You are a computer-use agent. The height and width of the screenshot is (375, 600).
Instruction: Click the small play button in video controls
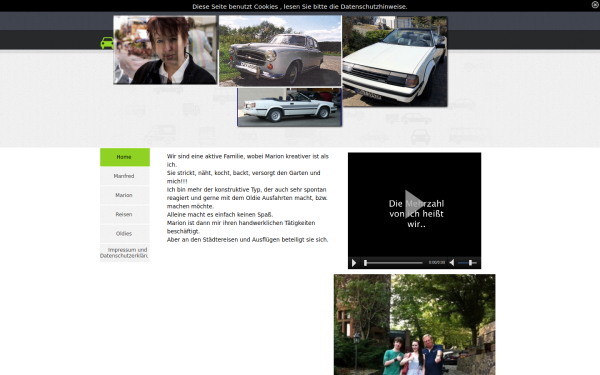(x=354, y=262)
